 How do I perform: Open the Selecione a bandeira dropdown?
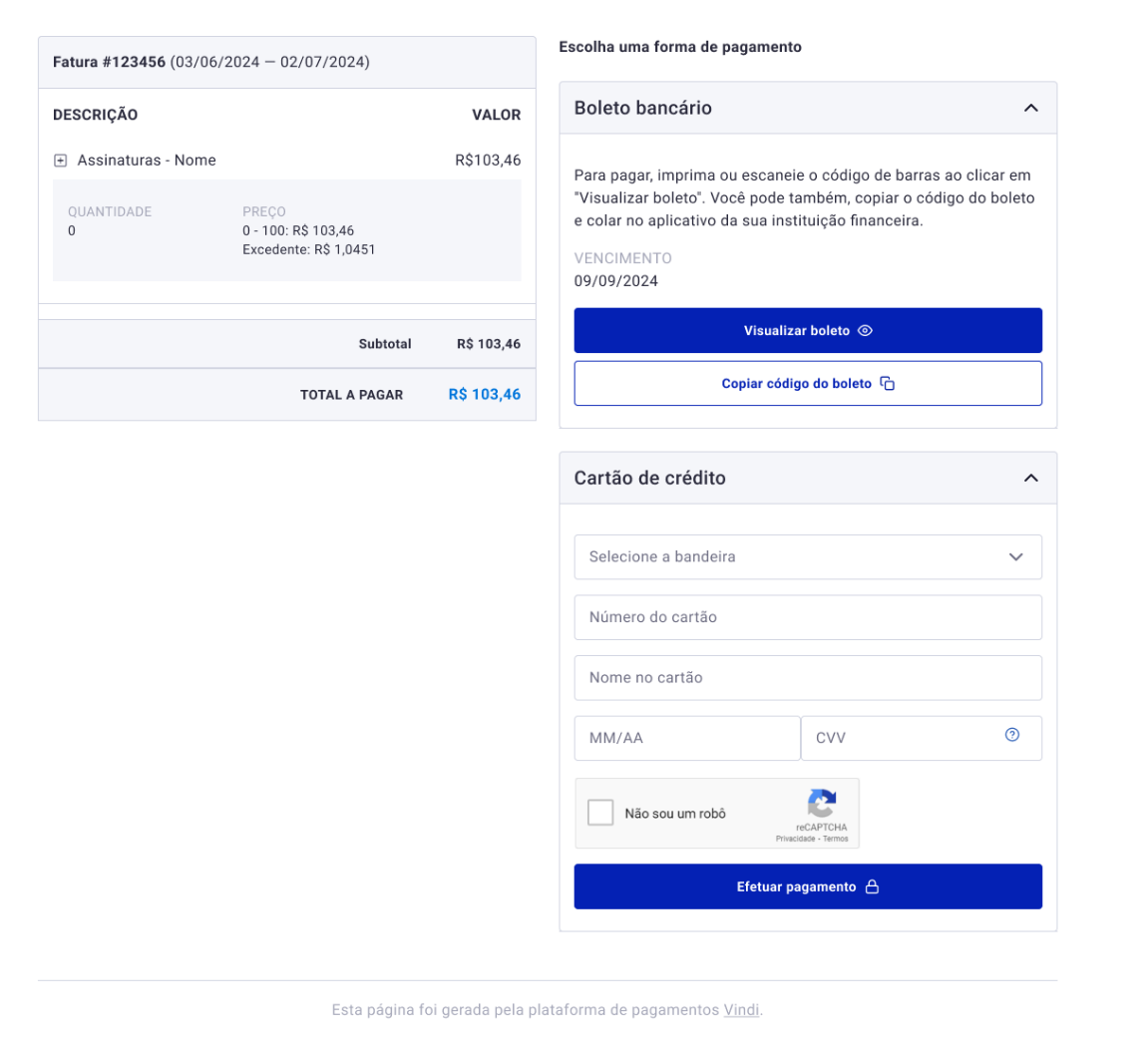click(808, 557)
